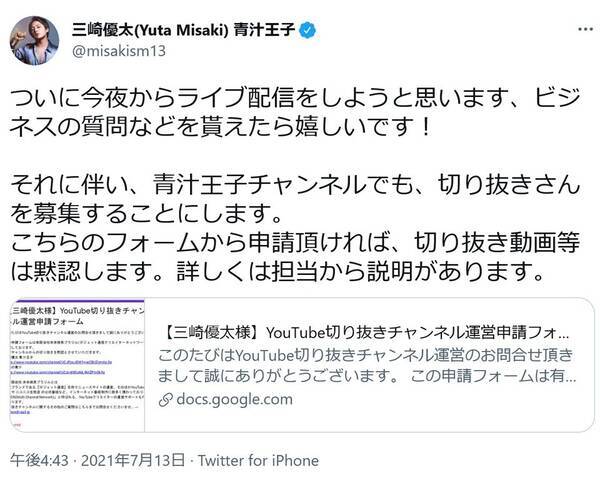Image resolution: width=600 pixels, height=478 pixels.
Task: Click the blue verified badge icon
Action: click(308, 30)
